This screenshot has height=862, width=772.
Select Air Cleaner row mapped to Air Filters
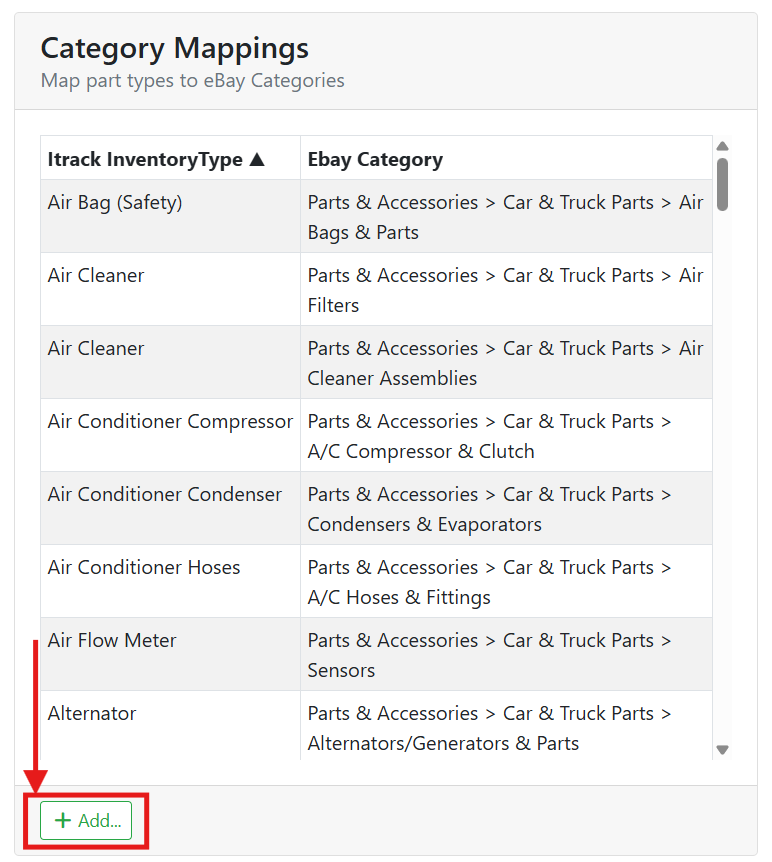pos(377,289)
